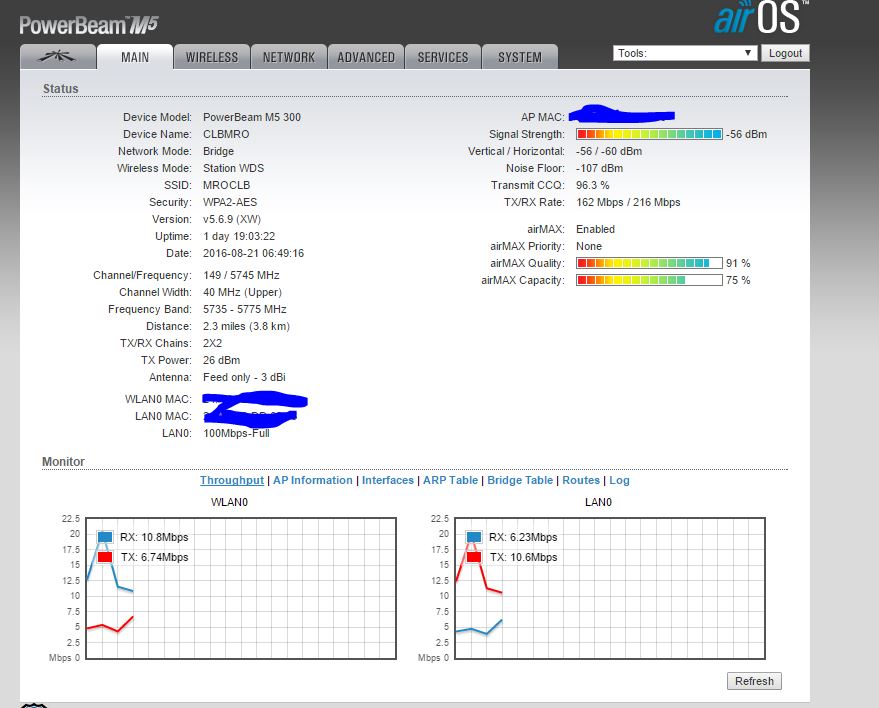Show the Routes monitor
Screen dimensions: 879x708
coord(581,480)
